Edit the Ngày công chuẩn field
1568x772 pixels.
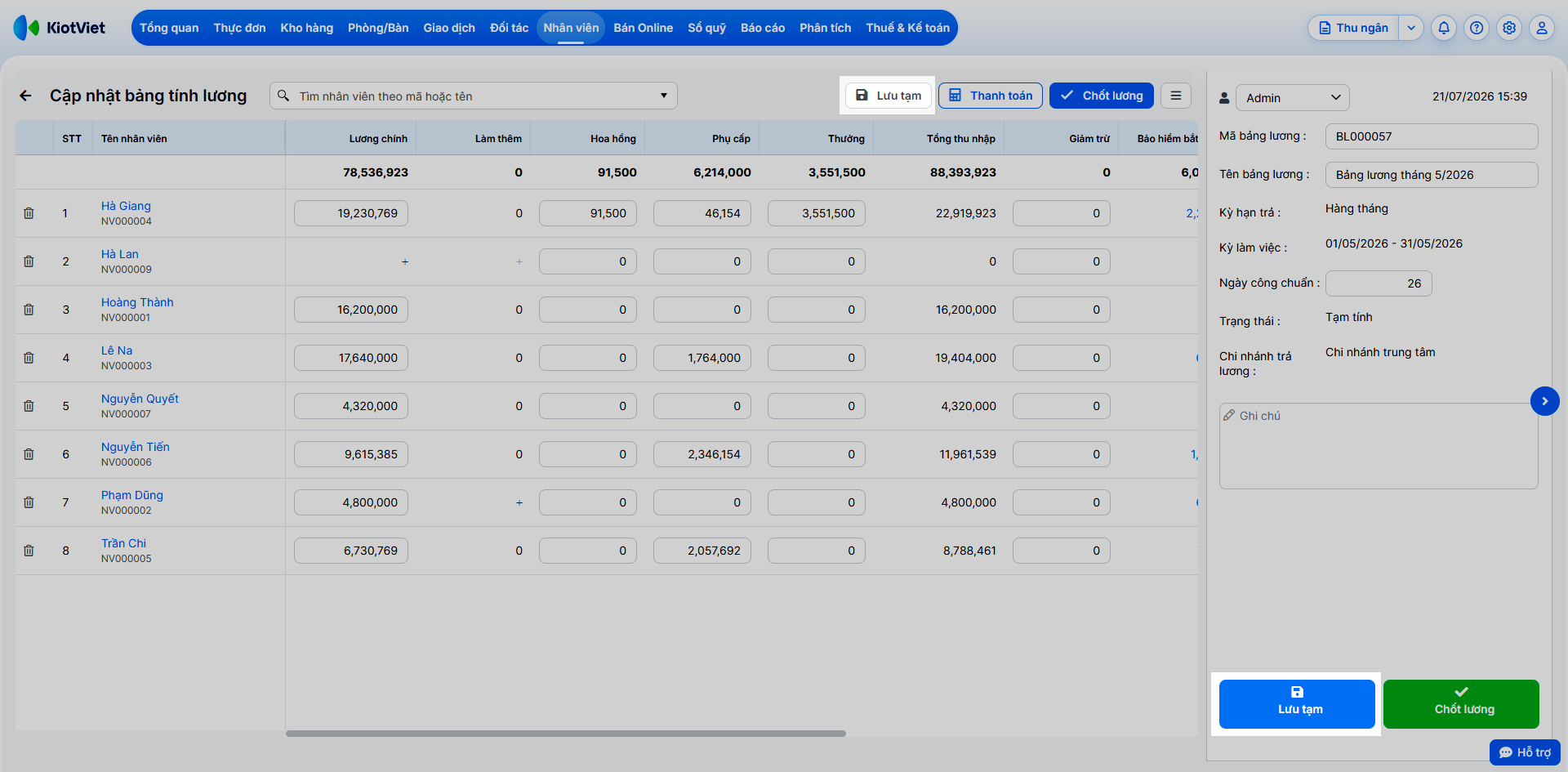[x=1379, y=283]
